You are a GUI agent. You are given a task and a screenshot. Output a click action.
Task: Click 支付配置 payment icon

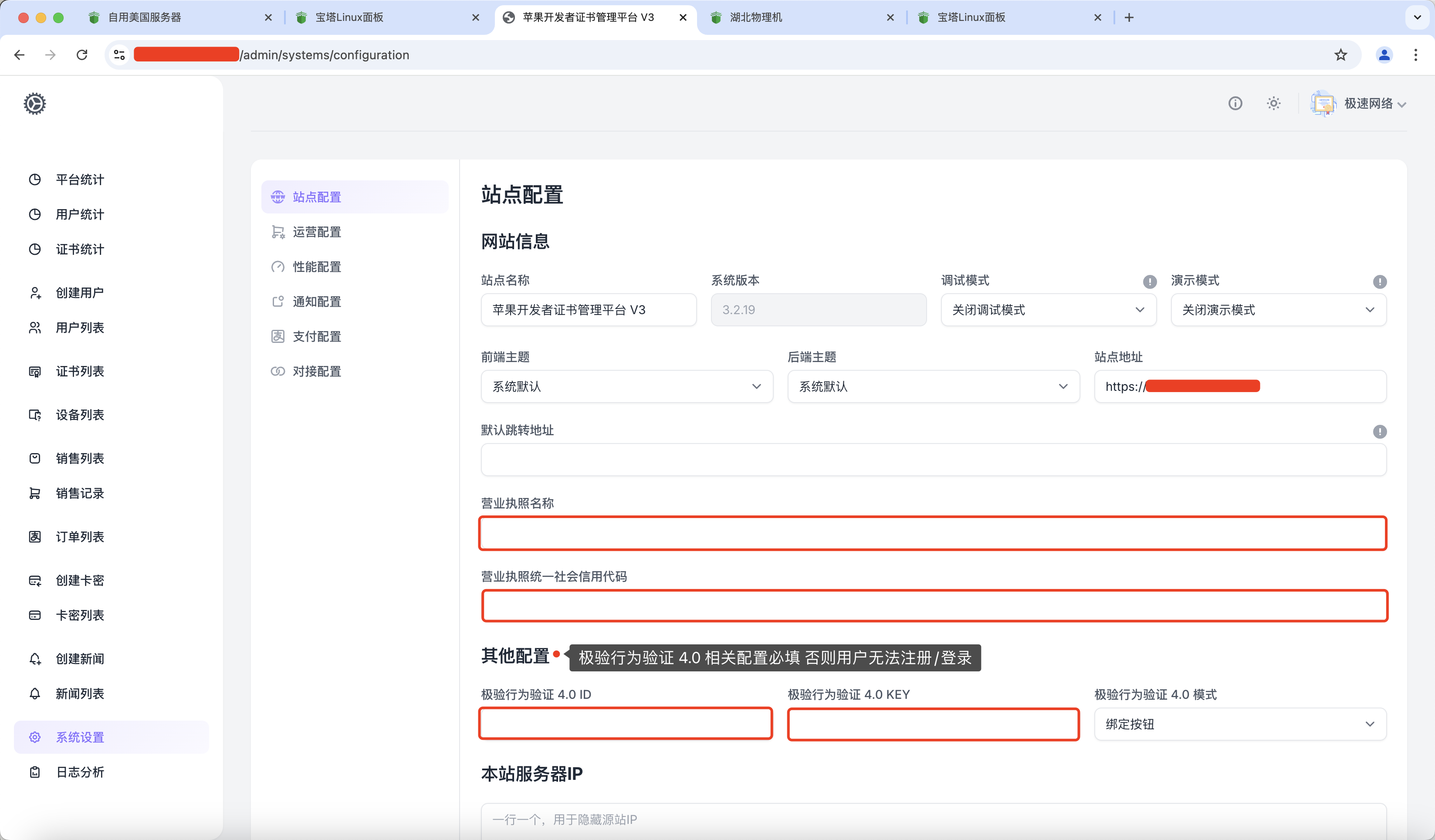click(278, 337)
